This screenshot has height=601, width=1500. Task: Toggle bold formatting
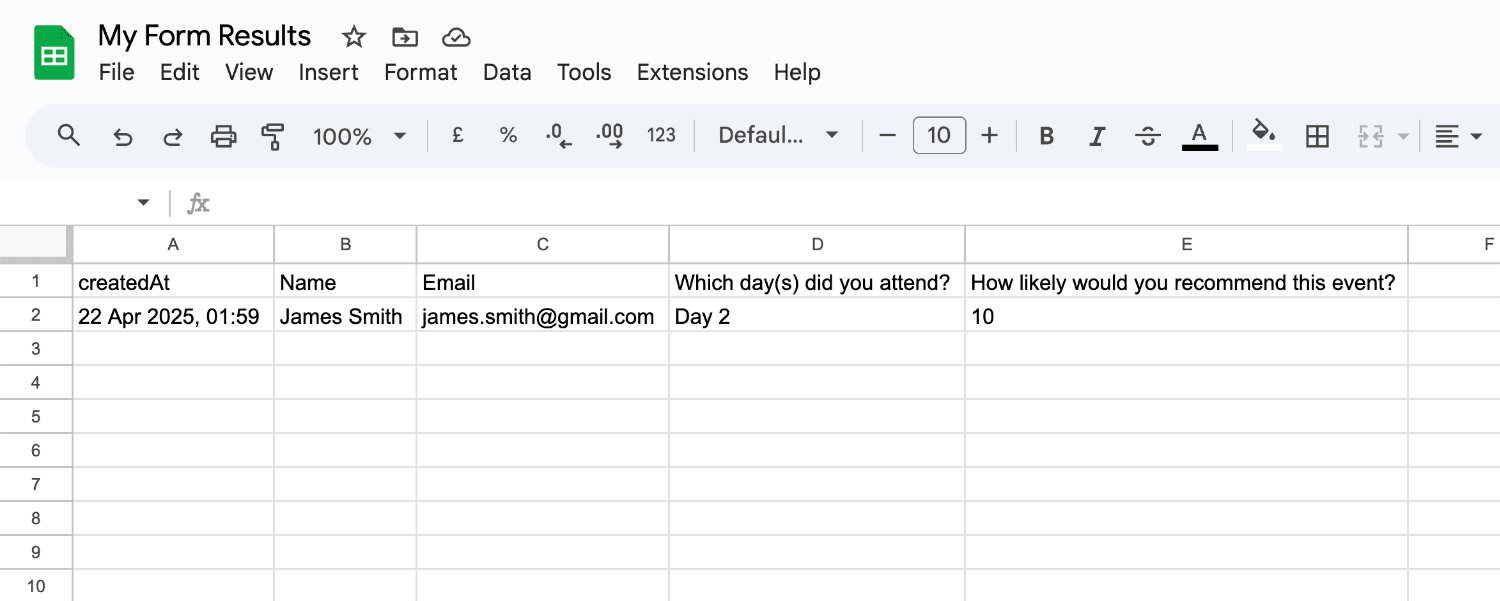[x=1047, y=136]
